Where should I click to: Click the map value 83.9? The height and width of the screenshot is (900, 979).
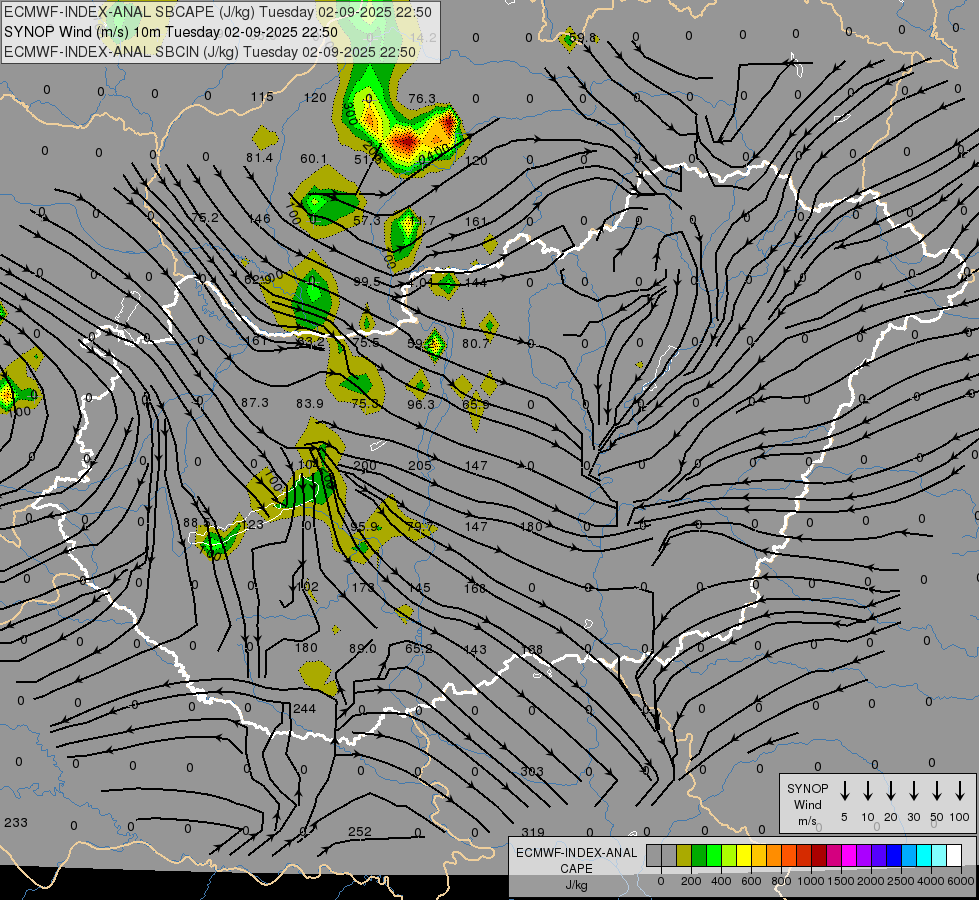[x=310, y=404]
